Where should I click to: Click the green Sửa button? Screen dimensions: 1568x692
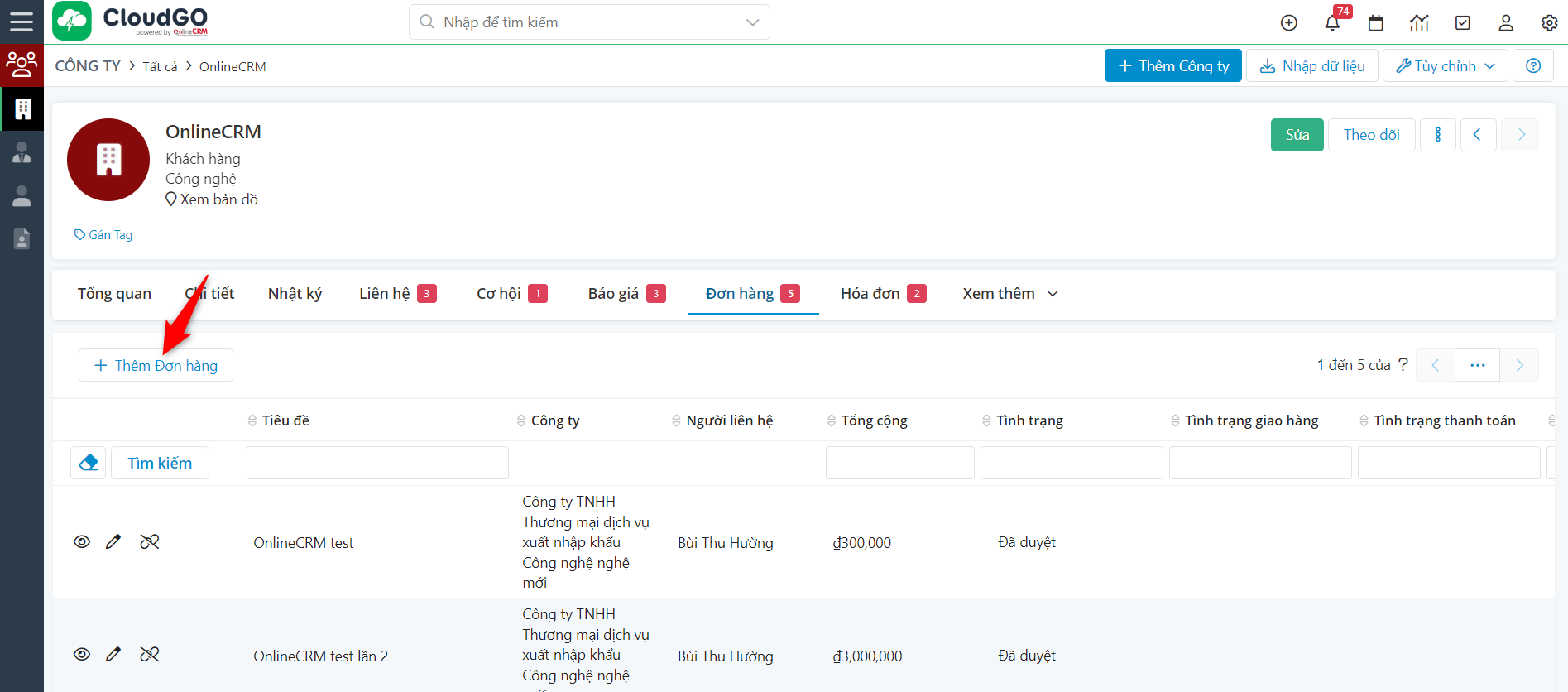click(1297, 135)
